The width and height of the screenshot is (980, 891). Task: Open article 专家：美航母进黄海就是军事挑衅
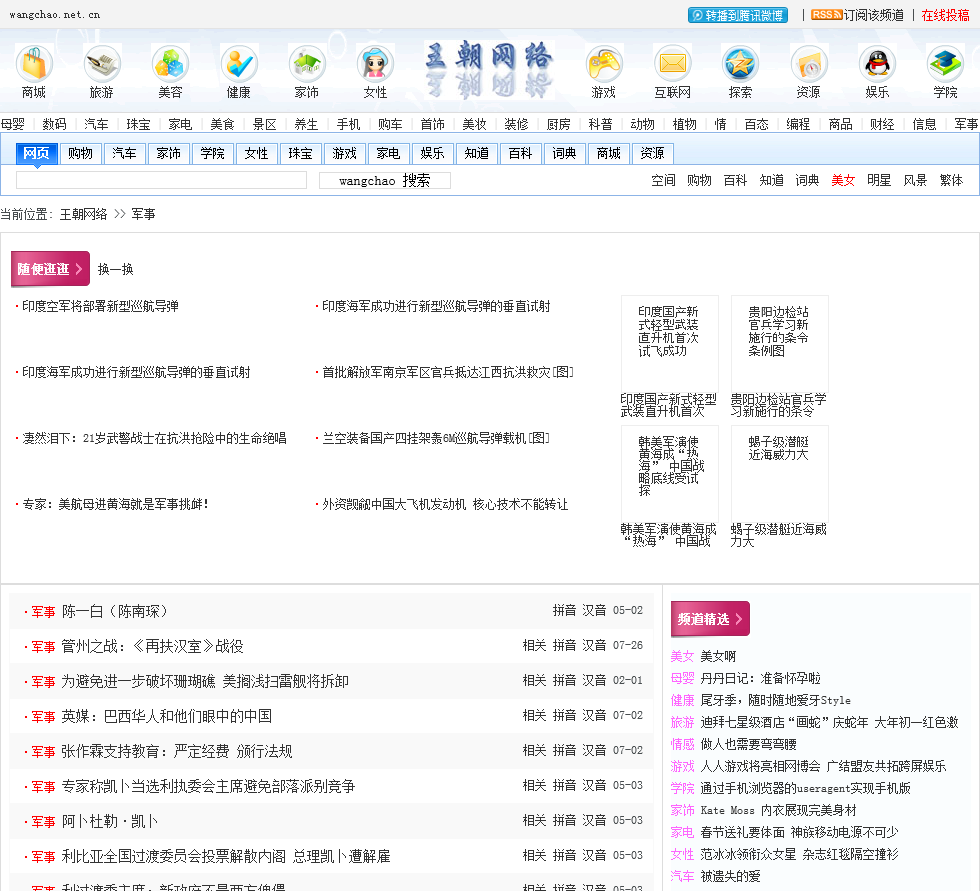pos(115,504)
